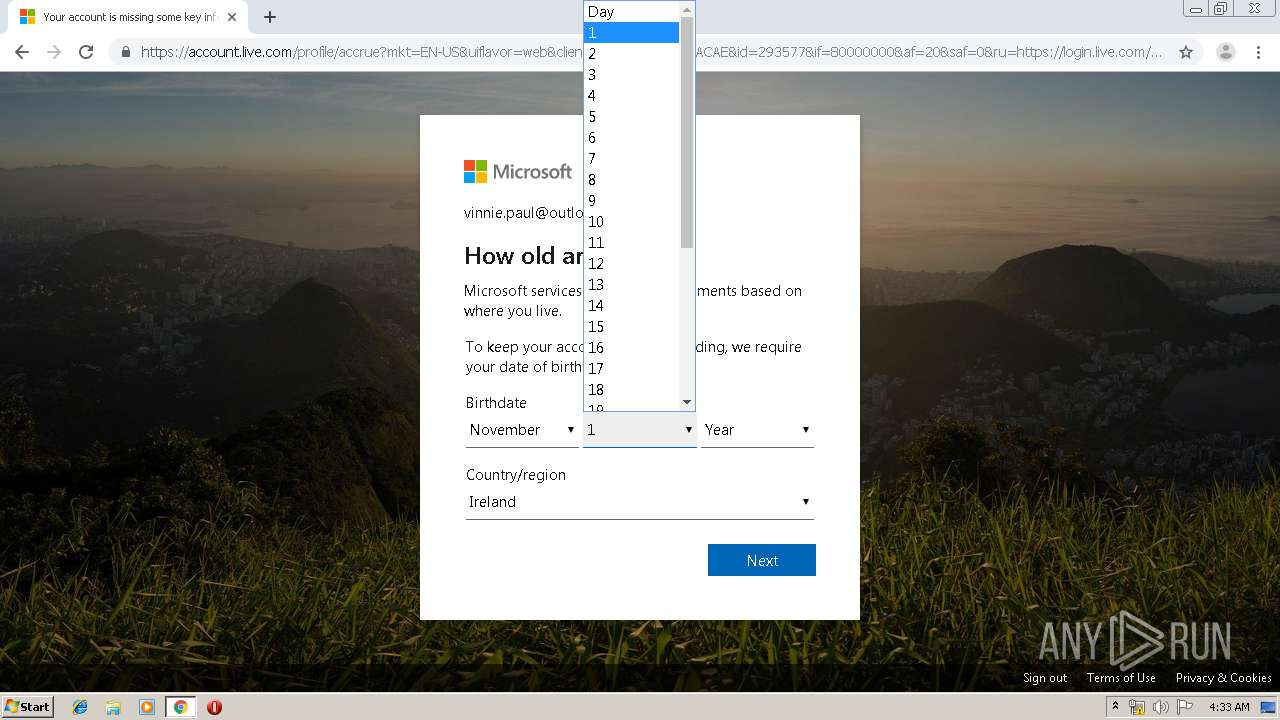Open File Explorer folder in taskbar
The image size is (1280, 720).
click(x=113, y=707)
